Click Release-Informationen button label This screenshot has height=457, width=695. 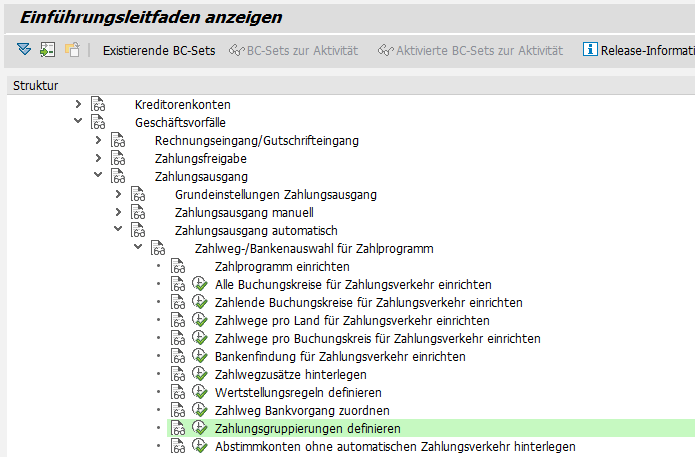[x=646, y=50]
